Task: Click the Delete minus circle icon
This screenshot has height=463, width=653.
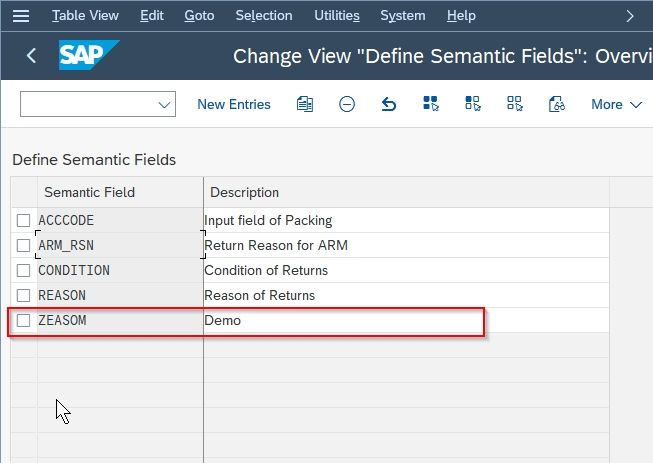Action: 347,104
